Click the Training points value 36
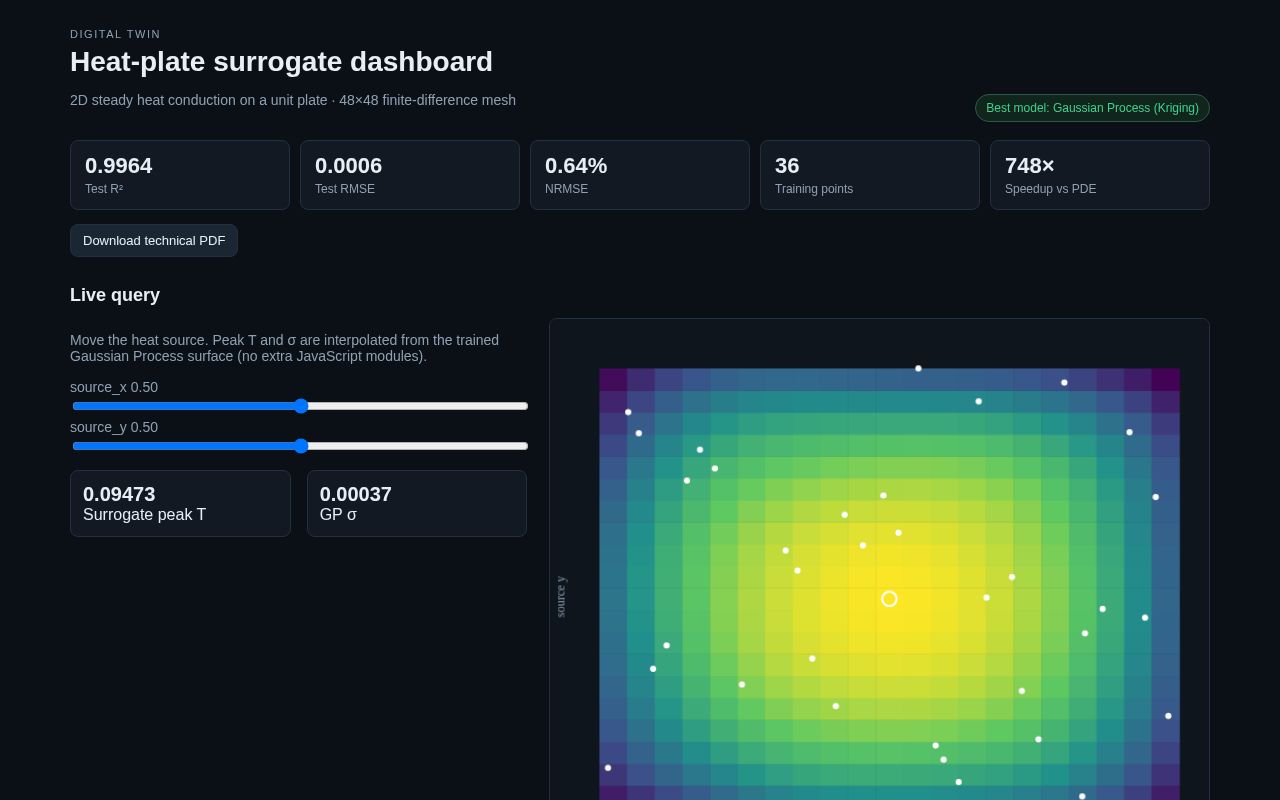This screenshot has width=1280, height=800. [787, 166]
